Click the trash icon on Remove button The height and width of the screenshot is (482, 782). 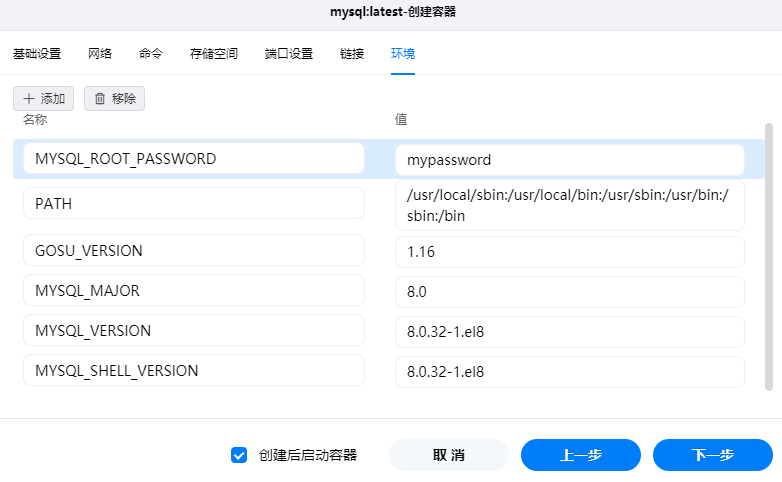(100, 99)
